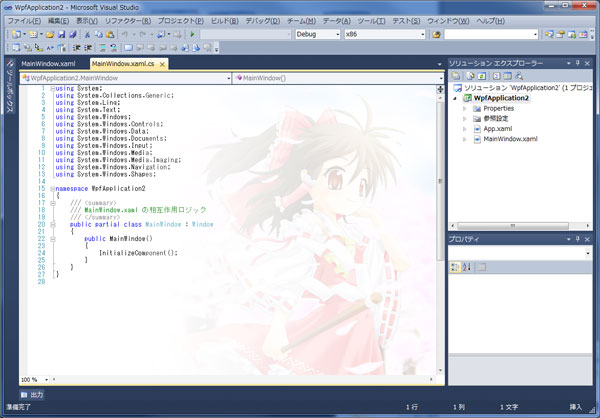The image size is (600, 418).
Task: Click the Increase Indent toolbar icon
Action: pyautogui.click(x=88, y=48)
